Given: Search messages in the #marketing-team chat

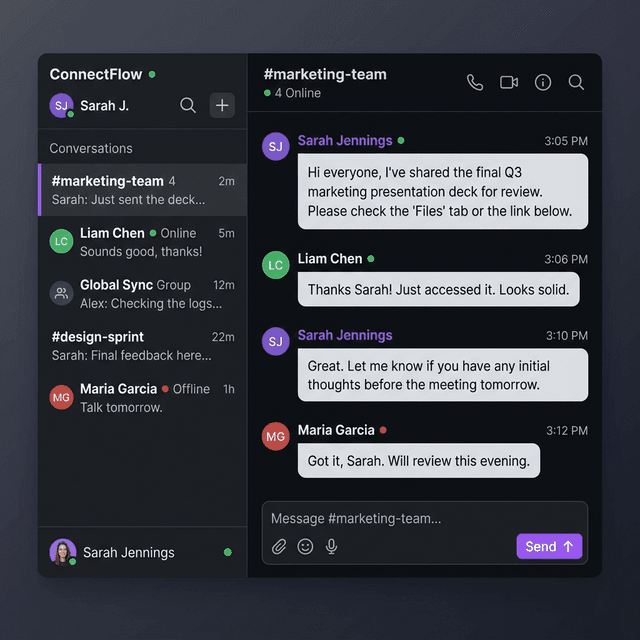Looking at the screenshot, I should pos(576,82).
